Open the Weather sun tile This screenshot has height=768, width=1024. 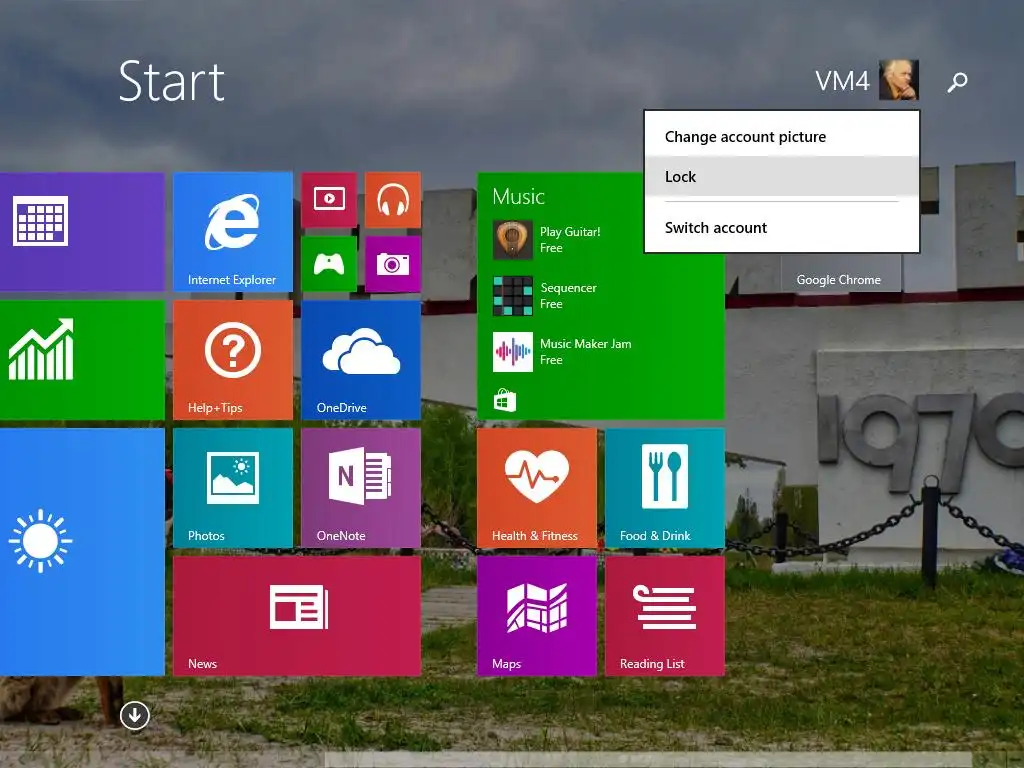82,552
